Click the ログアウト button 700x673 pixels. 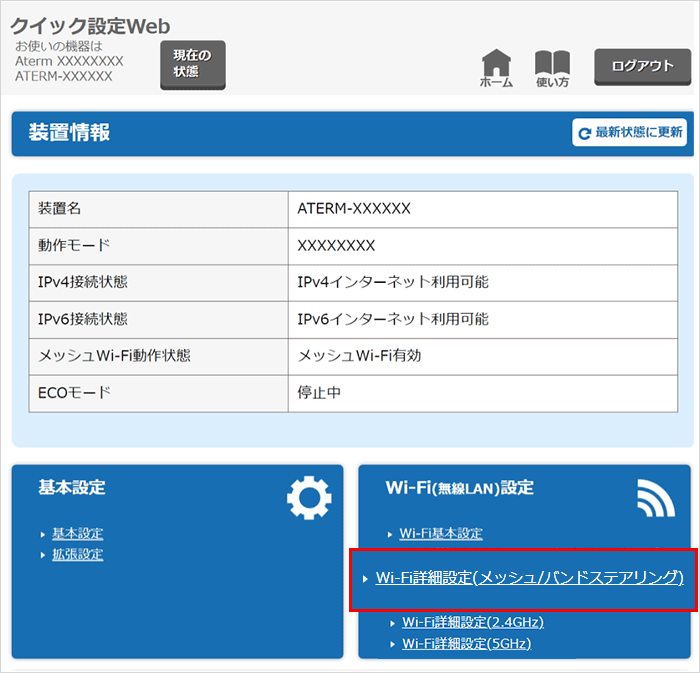click(642, 66)
